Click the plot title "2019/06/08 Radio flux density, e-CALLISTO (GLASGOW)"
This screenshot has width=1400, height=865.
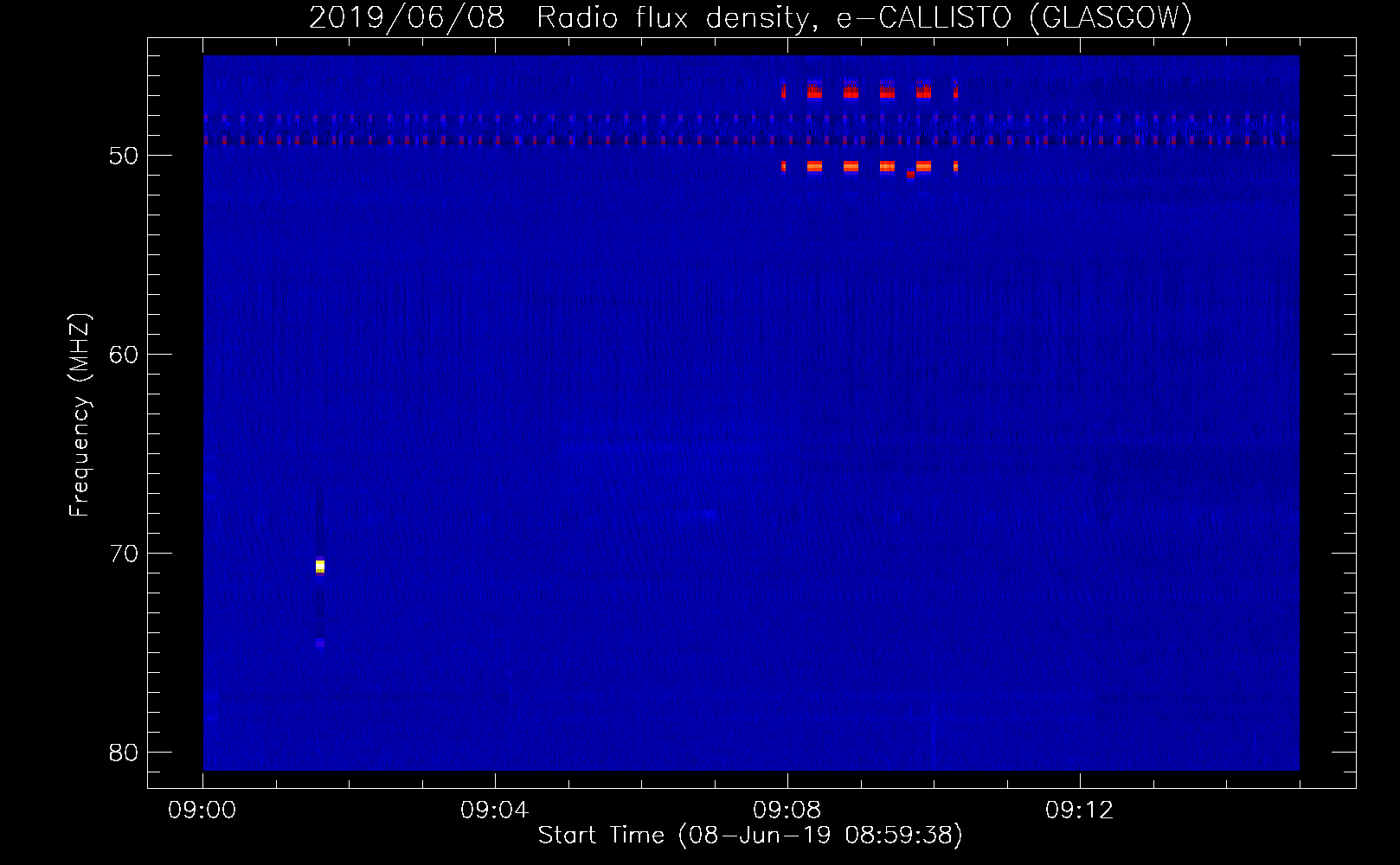(750, 17)
